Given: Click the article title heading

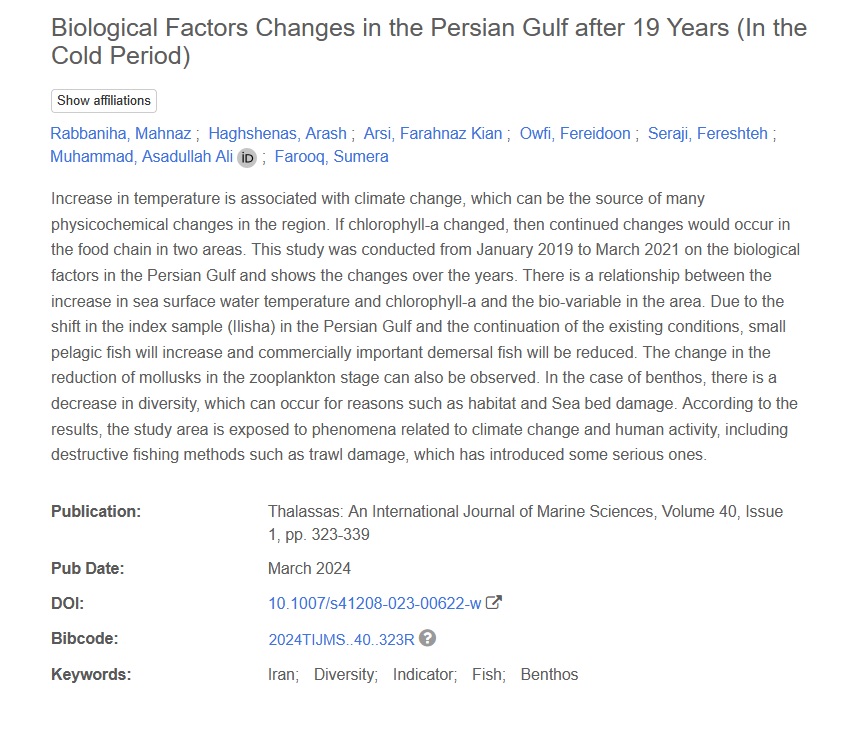Looking at the screenshot, I should pos(428,42).
